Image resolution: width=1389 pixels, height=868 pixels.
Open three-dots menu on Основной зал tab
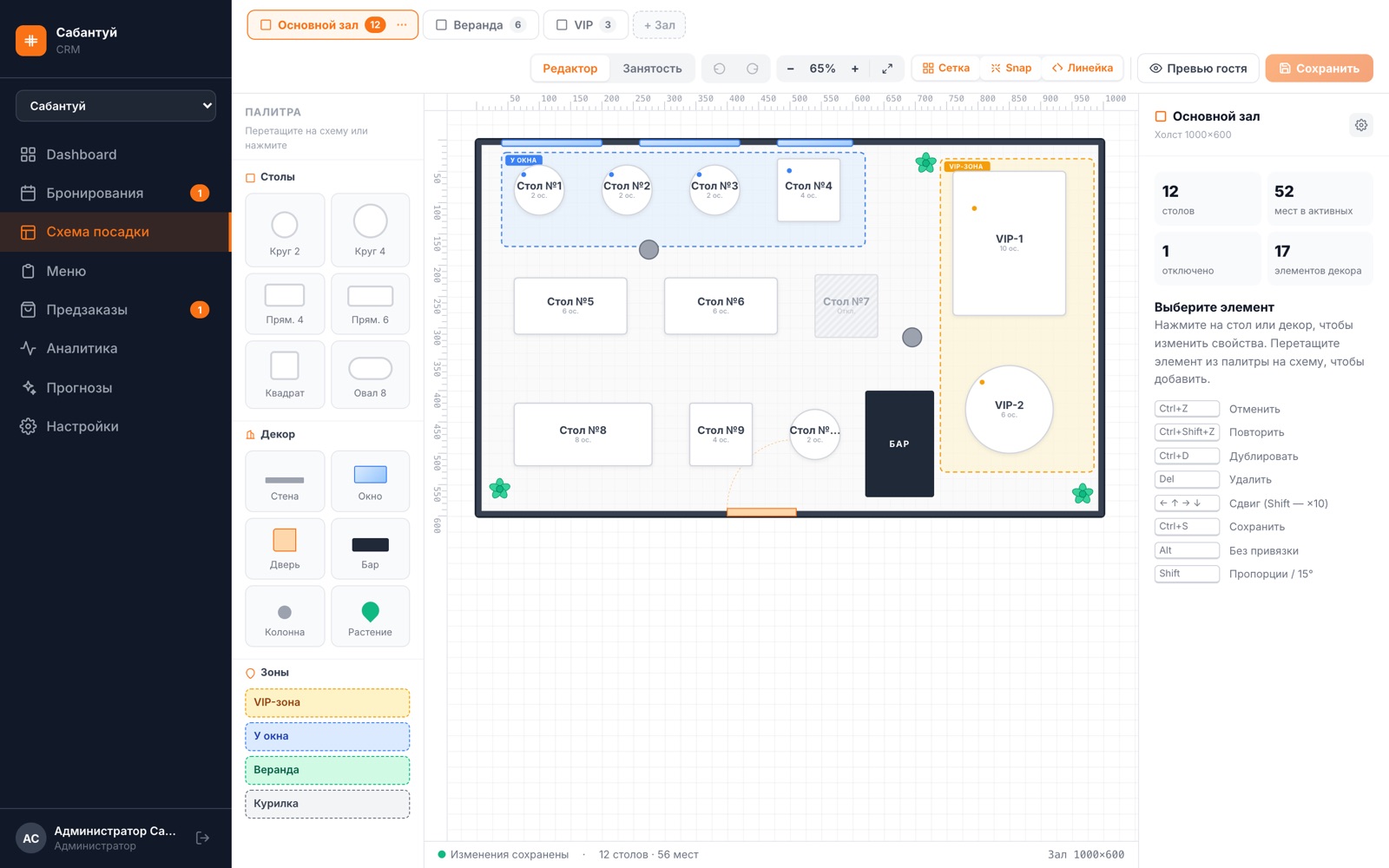click(x=401, y=25)
